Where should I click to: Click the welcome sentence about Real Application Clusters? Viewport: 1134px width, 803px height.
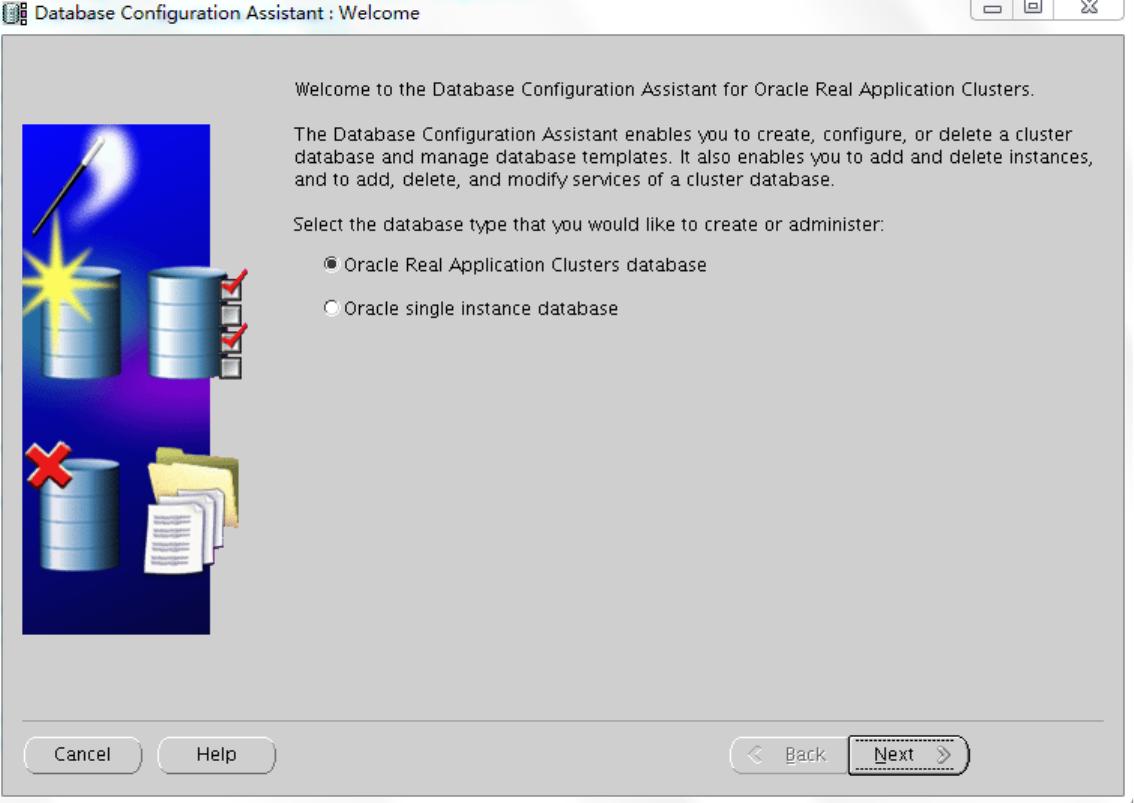(x=664, y=90)
